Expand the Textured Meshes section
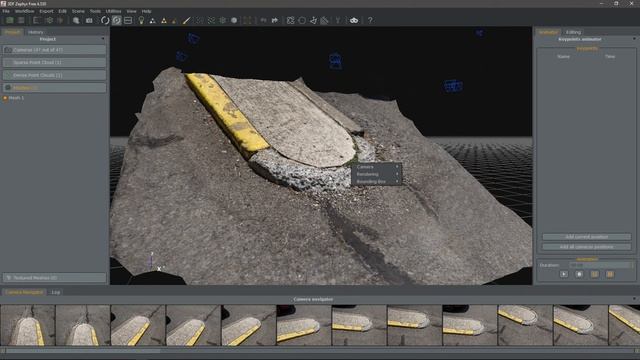 click(54, 278)
